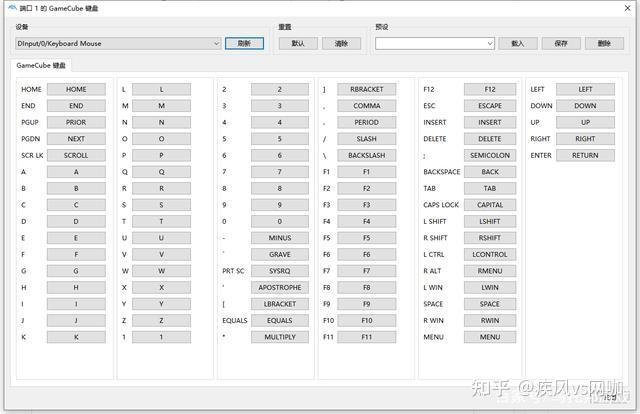Image resolution: width=640 pixels, height=414 pixels.
Task: Click the mapping button for key Q
Action: (162, 172)
